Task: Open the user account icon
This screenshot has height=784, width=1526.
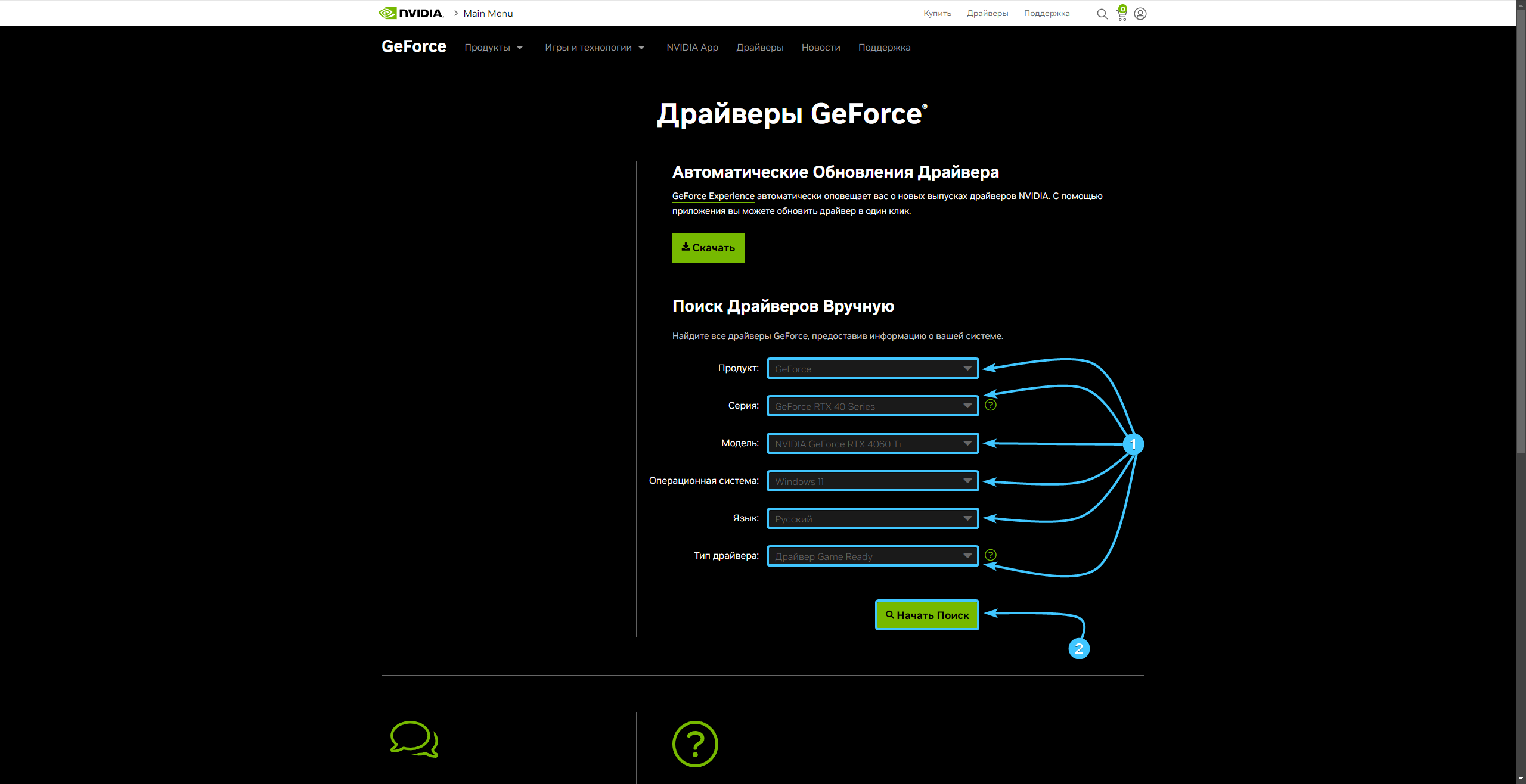Action: tap(1140, 14)
